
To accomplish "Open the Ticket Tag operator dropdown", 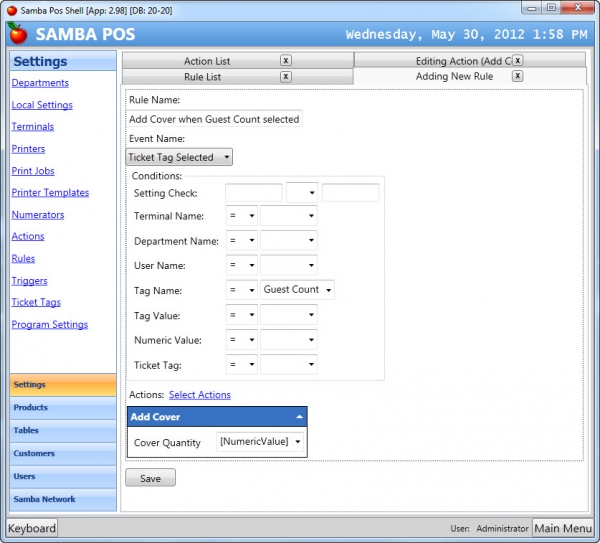I will 242,364.
